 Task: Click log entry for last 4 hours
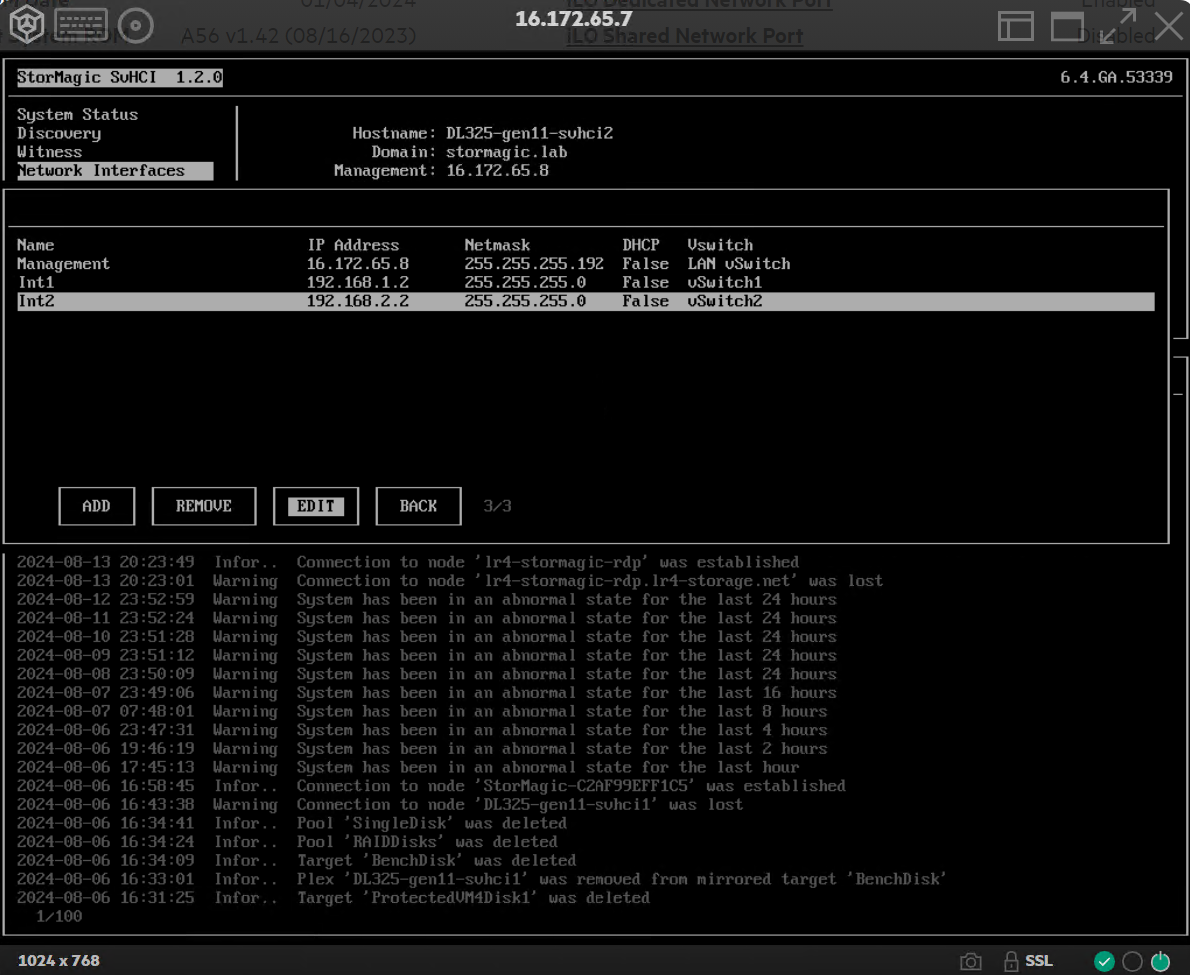pos(422,730)
